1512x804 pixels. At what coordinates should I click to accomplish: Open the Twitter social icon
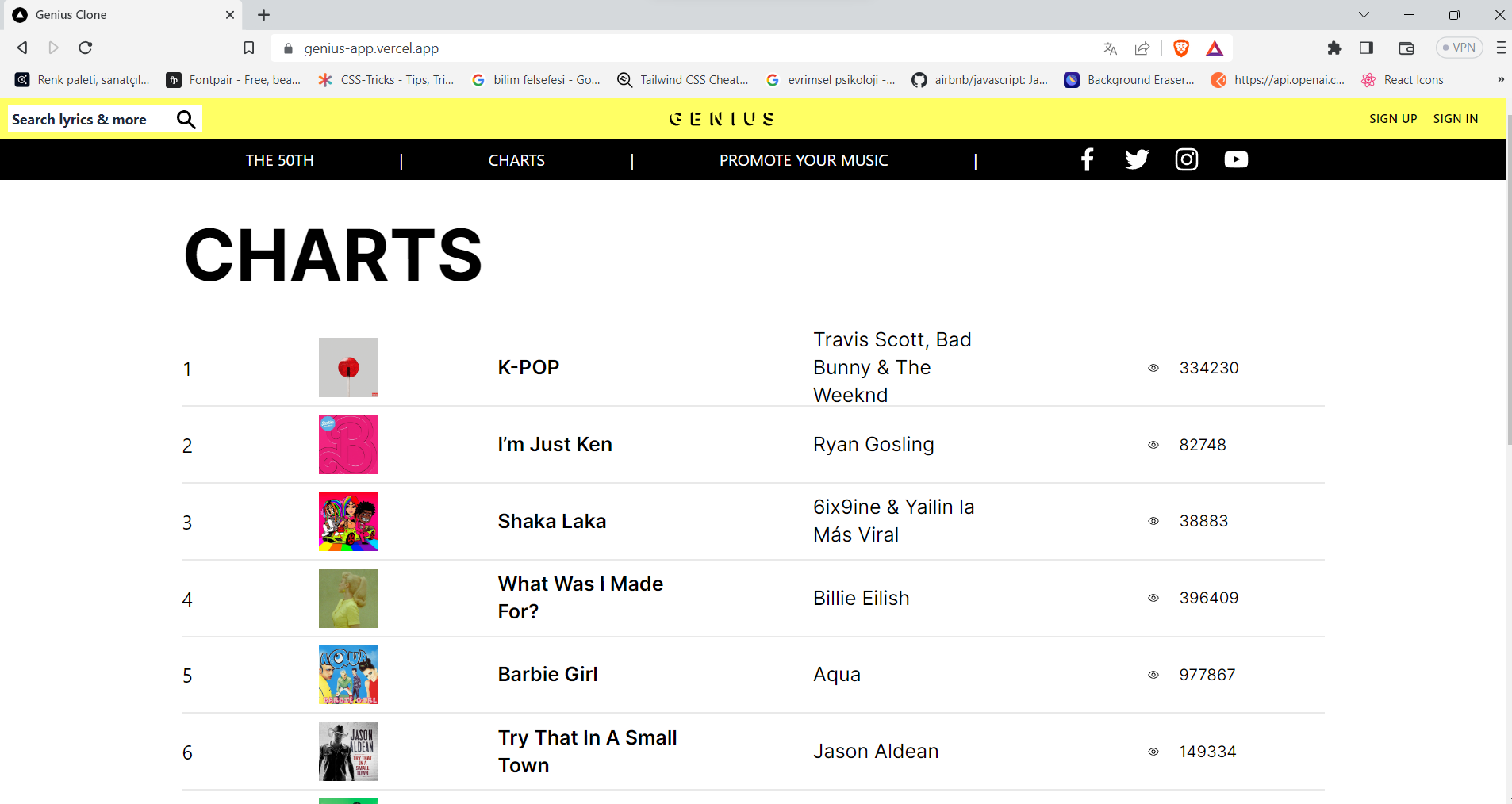1137,159
